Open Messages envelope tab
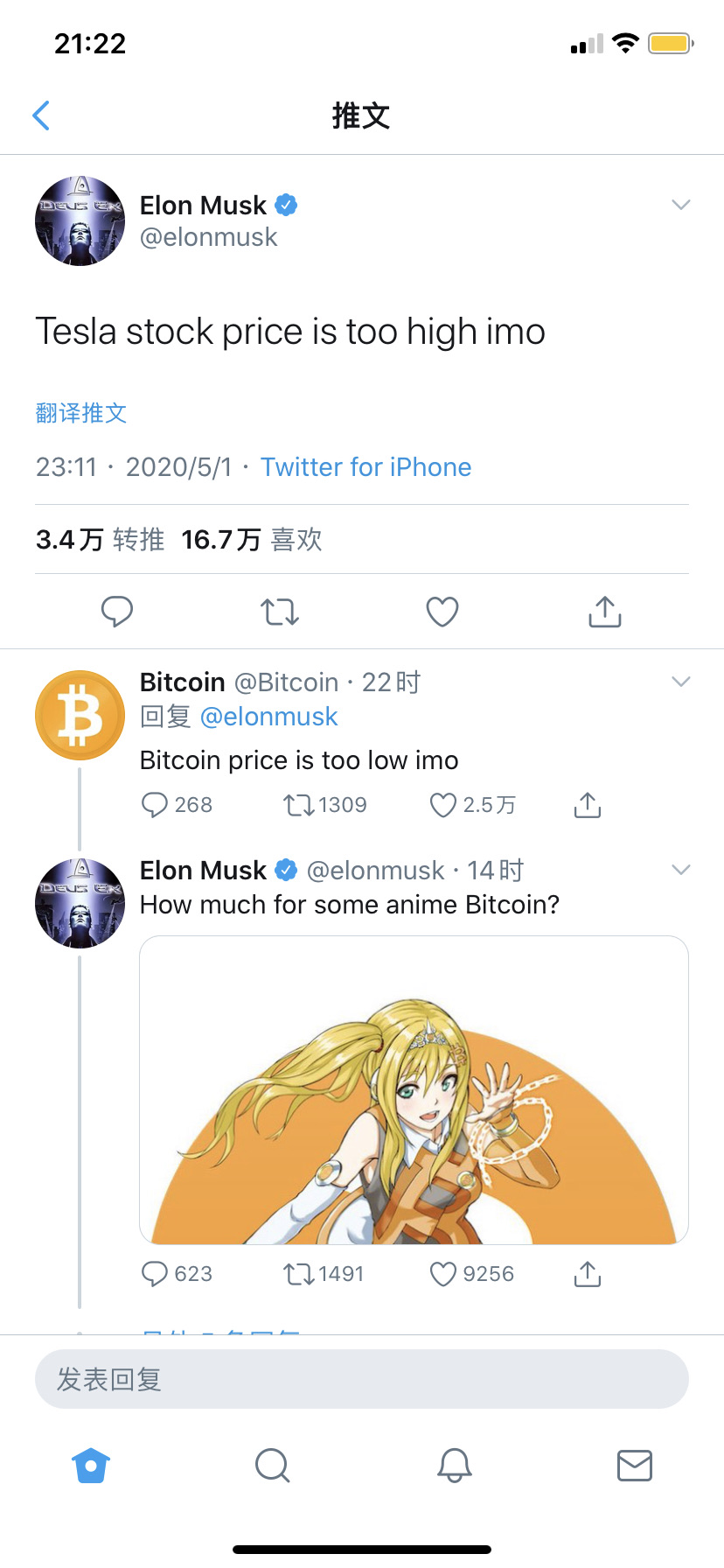The height and width of the screenshot is (1568, 724). click(634, 1466)
